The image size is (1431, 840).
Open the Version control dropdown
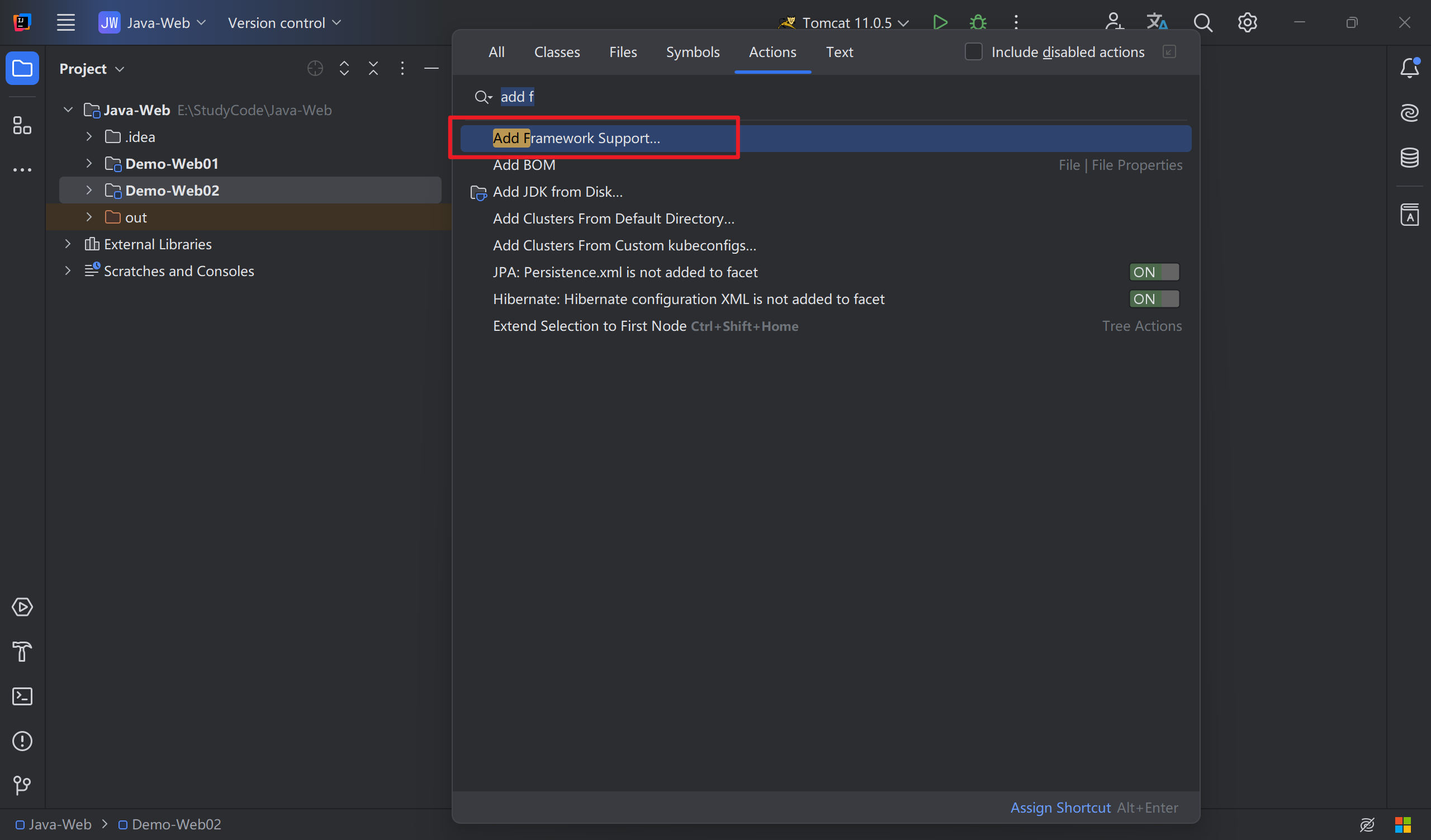(284, 23)
